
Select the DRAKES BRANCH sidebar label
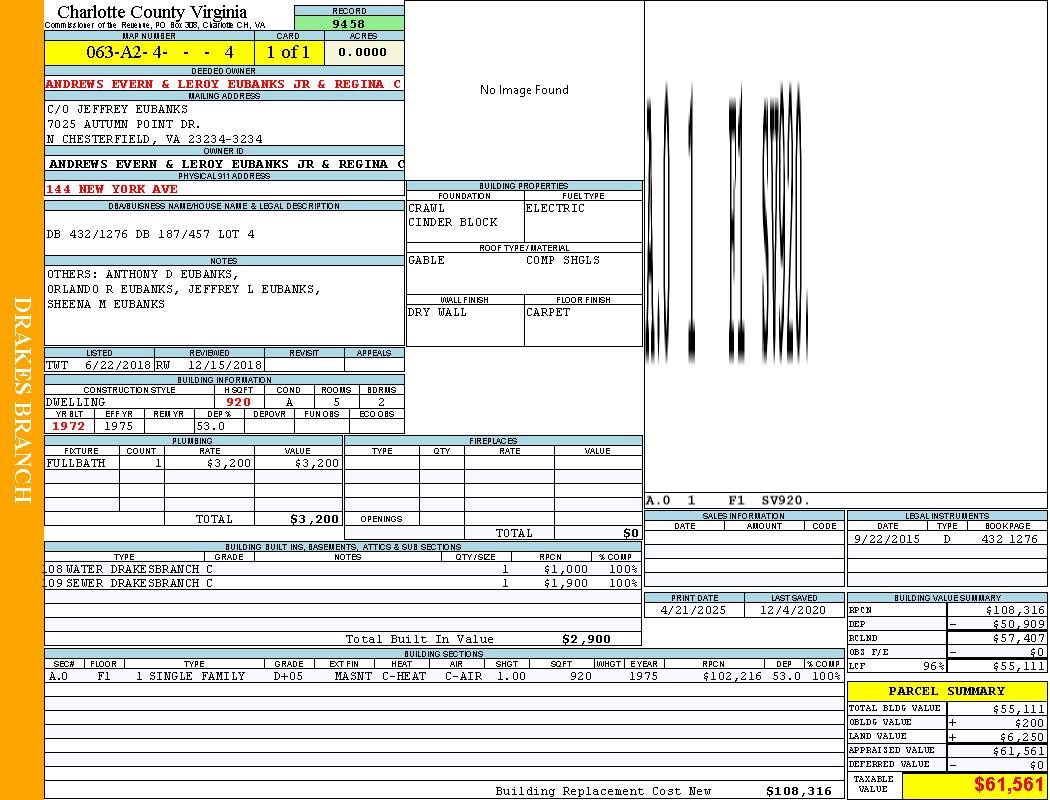(22, 400)
